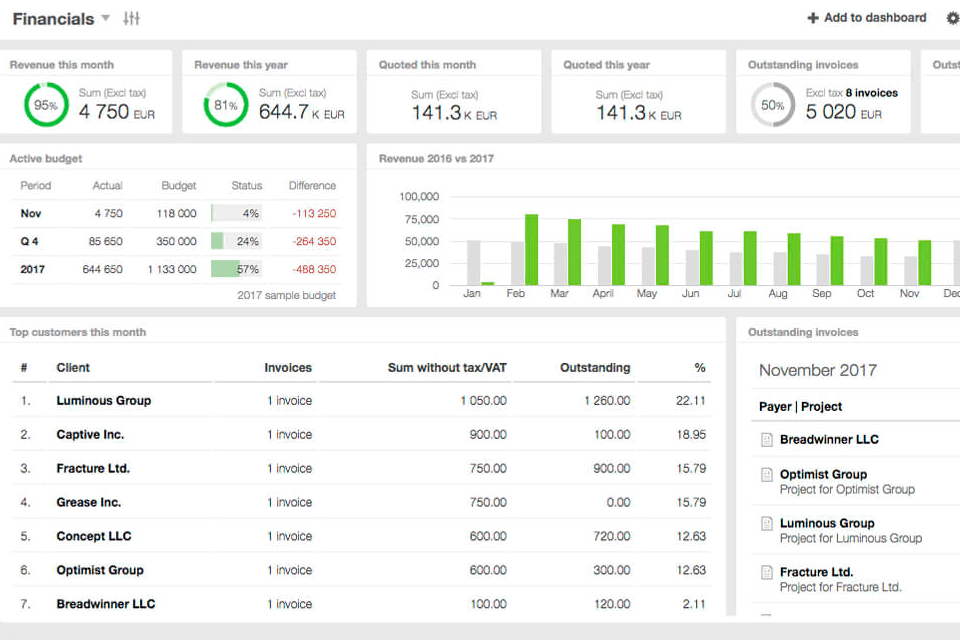Open the filter sliders icon beside Financials
960x640 pixels.
coord(131,19)
